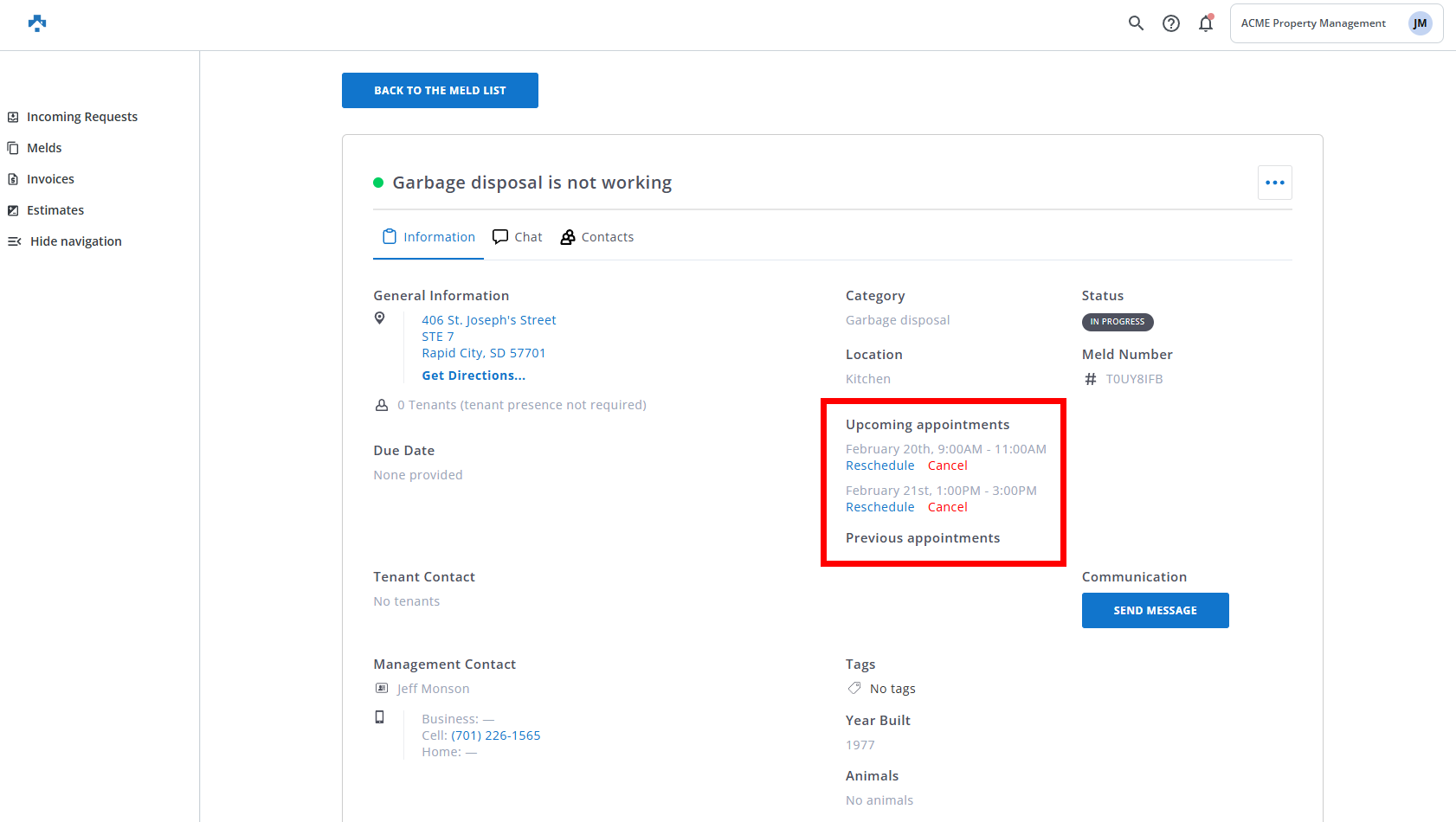Switch to the Contacts tab
The width and height of the screenshot is (1456, 822).
point(597,237)
